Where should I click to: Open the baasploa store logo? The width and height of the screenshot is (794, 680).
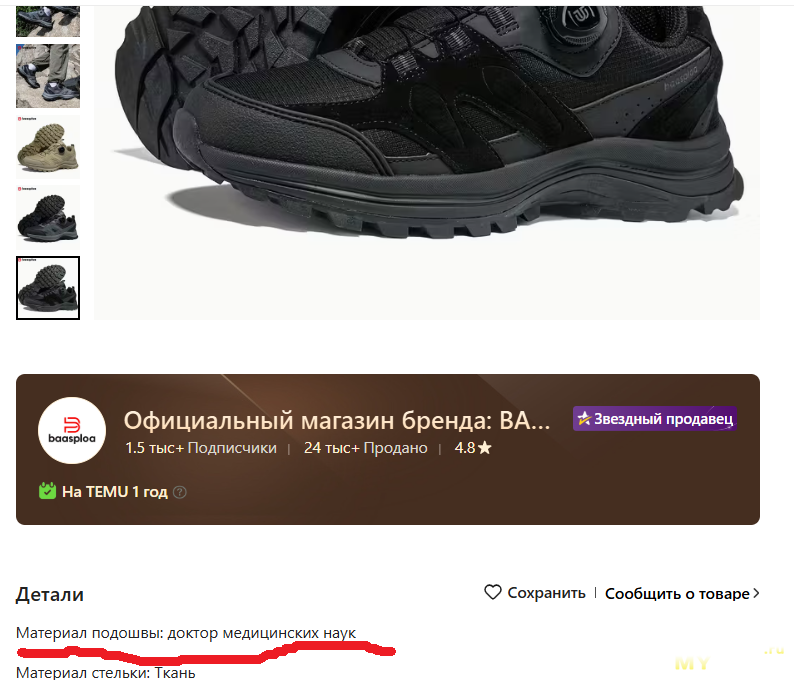coord(72,430)
